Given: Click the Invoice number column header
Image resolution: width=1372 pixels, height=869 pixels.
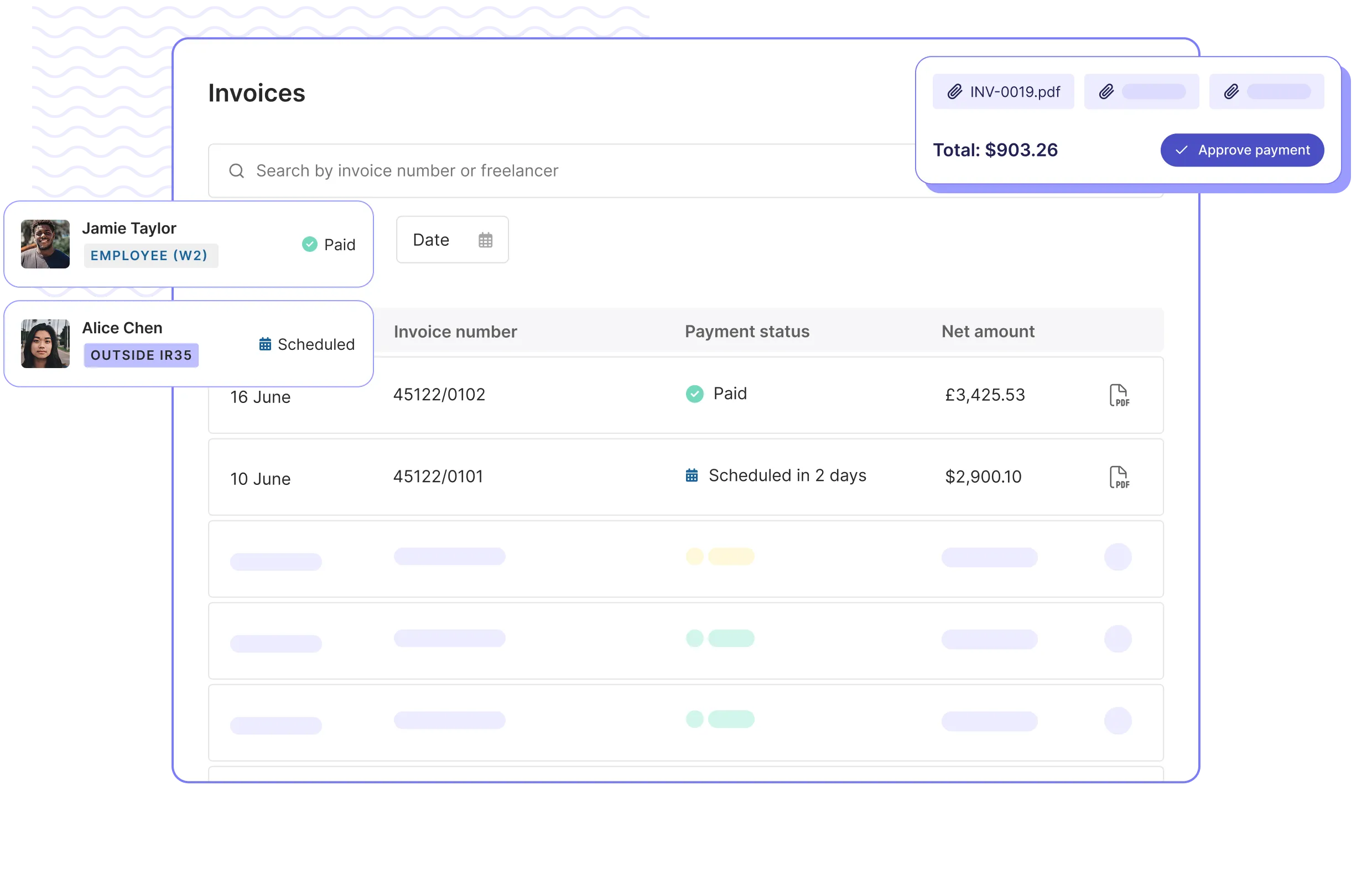Looking at the screenshot, I should click(x=455, y=332).
